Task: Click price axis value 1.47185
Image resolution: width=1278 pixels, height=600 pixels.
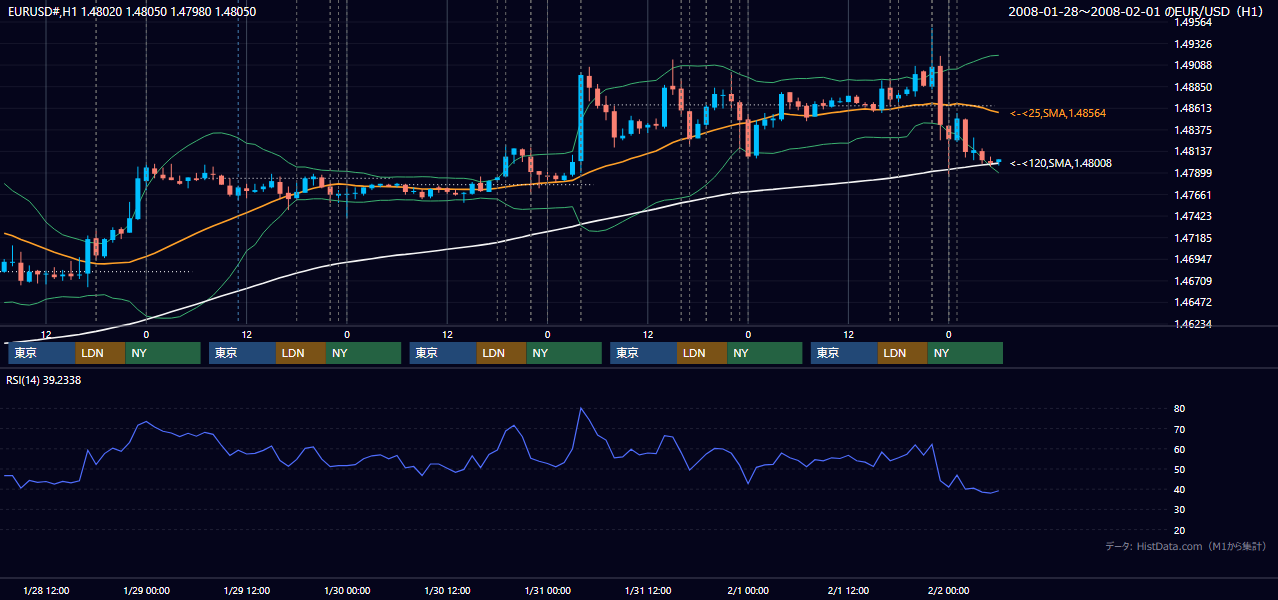Action: [1193, 238]
